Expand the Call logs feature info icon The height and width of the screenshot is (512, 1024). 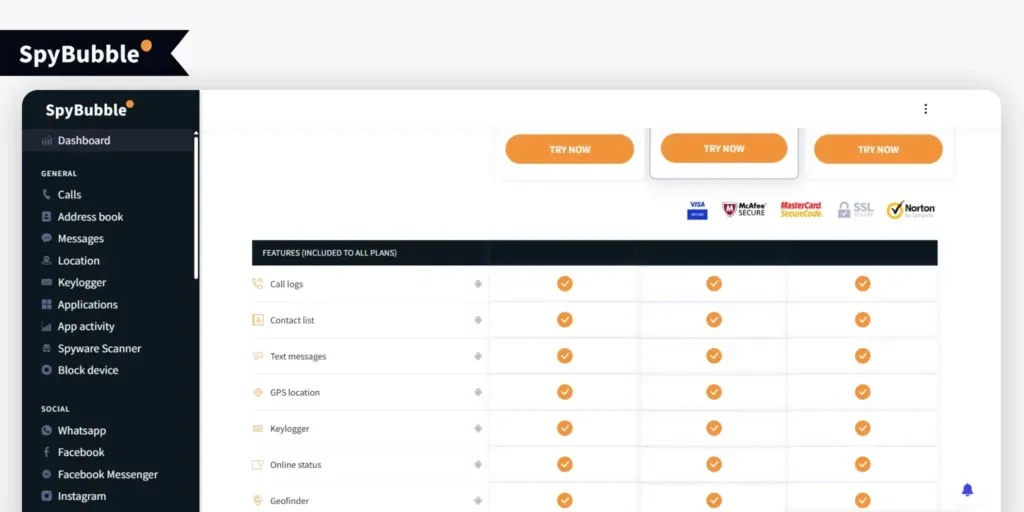click(478, 284)
